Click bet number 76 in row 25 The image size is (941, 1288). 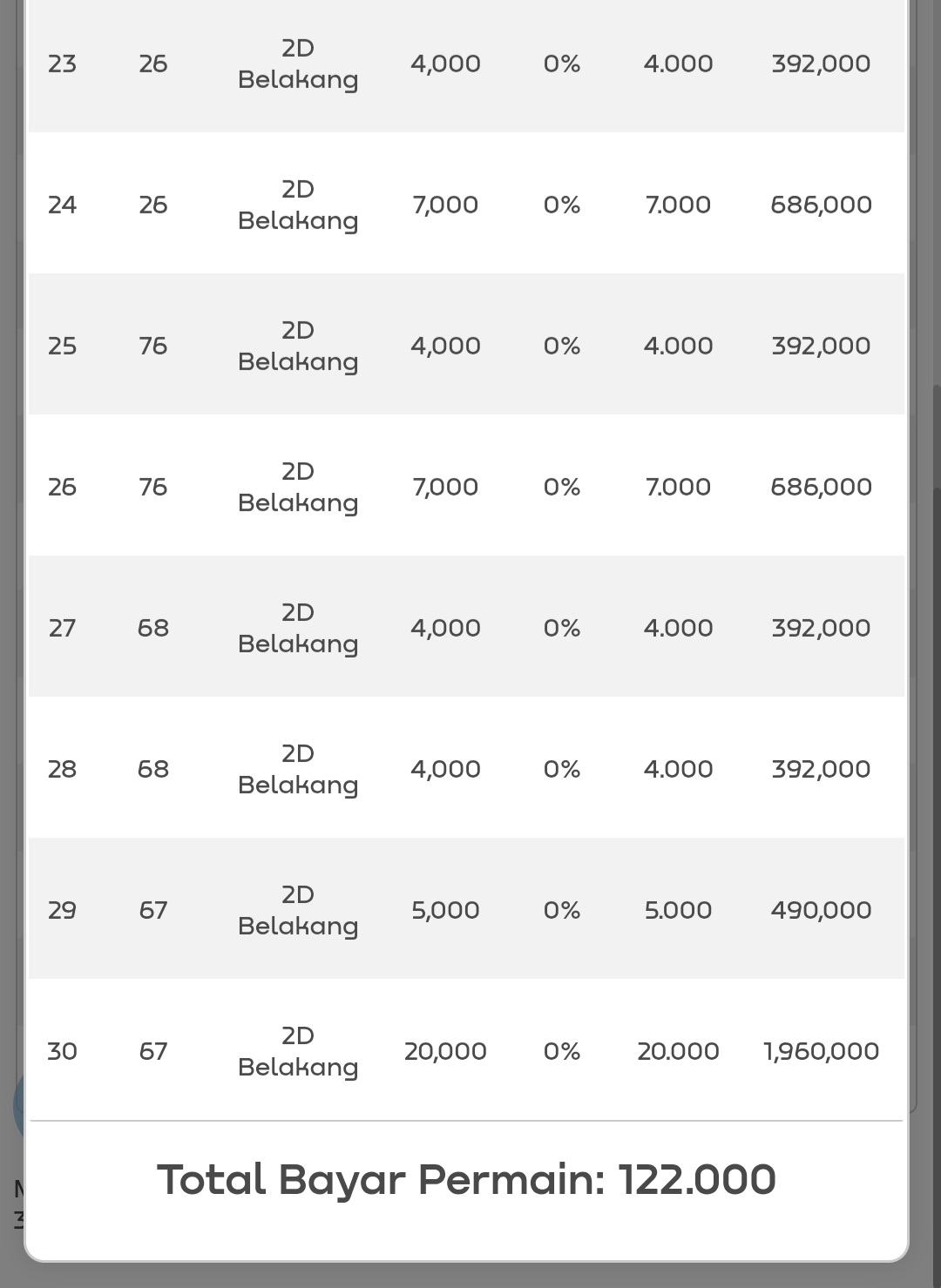click(153, 346)
